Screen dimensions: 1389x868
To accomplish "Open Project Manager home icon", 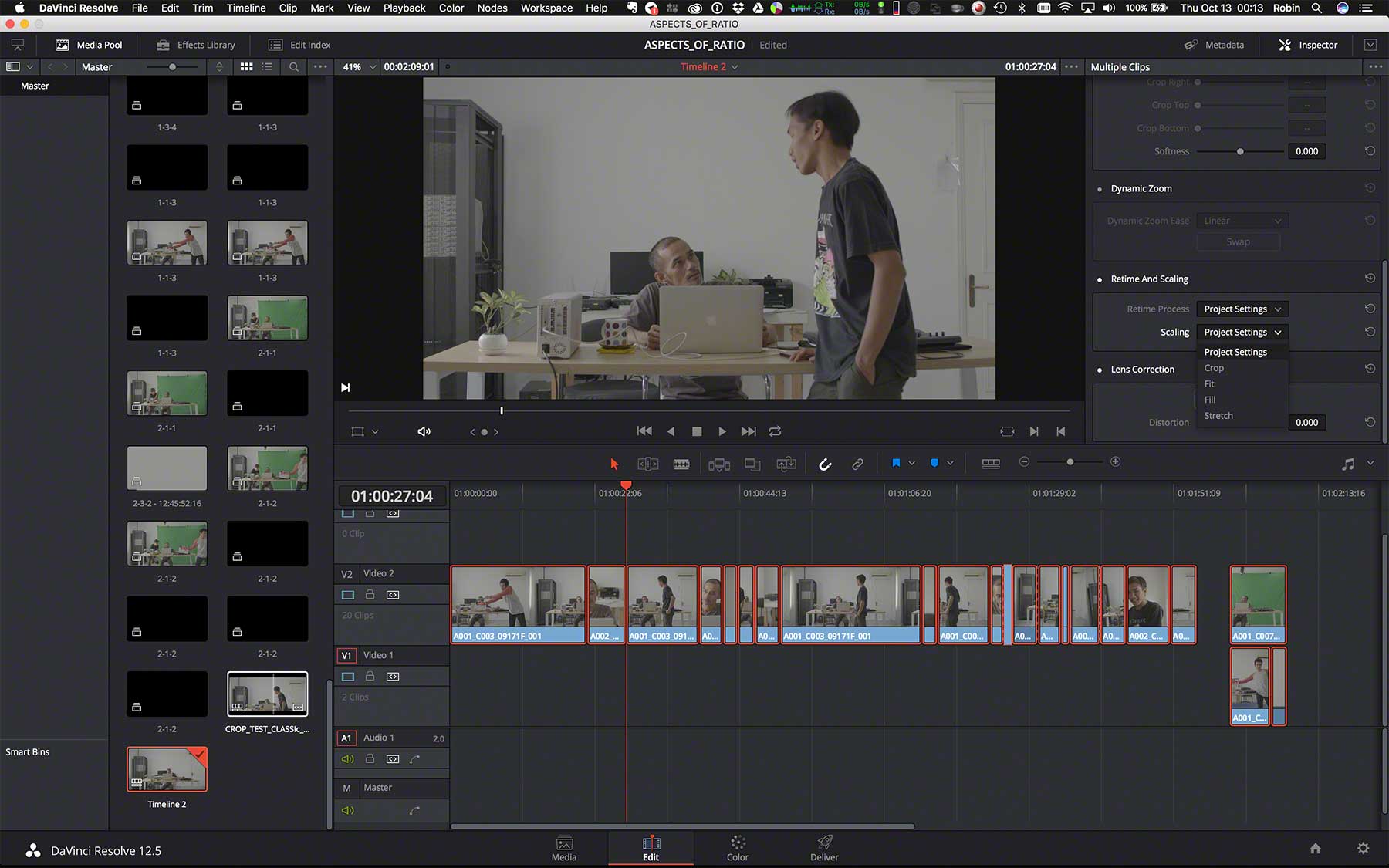I will click(1316, 848).
